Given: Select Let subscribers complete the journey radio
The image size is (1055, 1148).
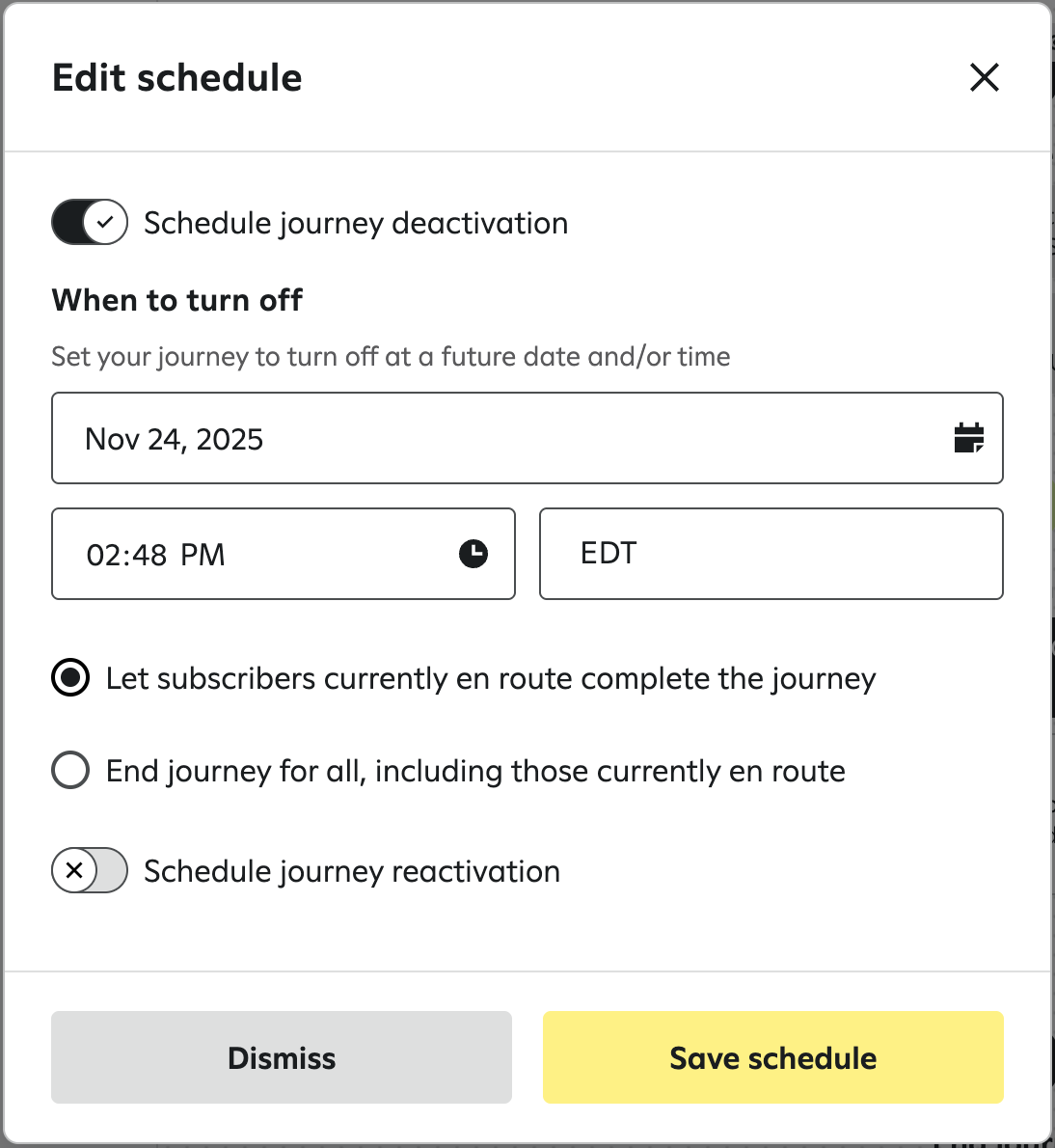Looking at the screenshot, I should coord(70,678).
